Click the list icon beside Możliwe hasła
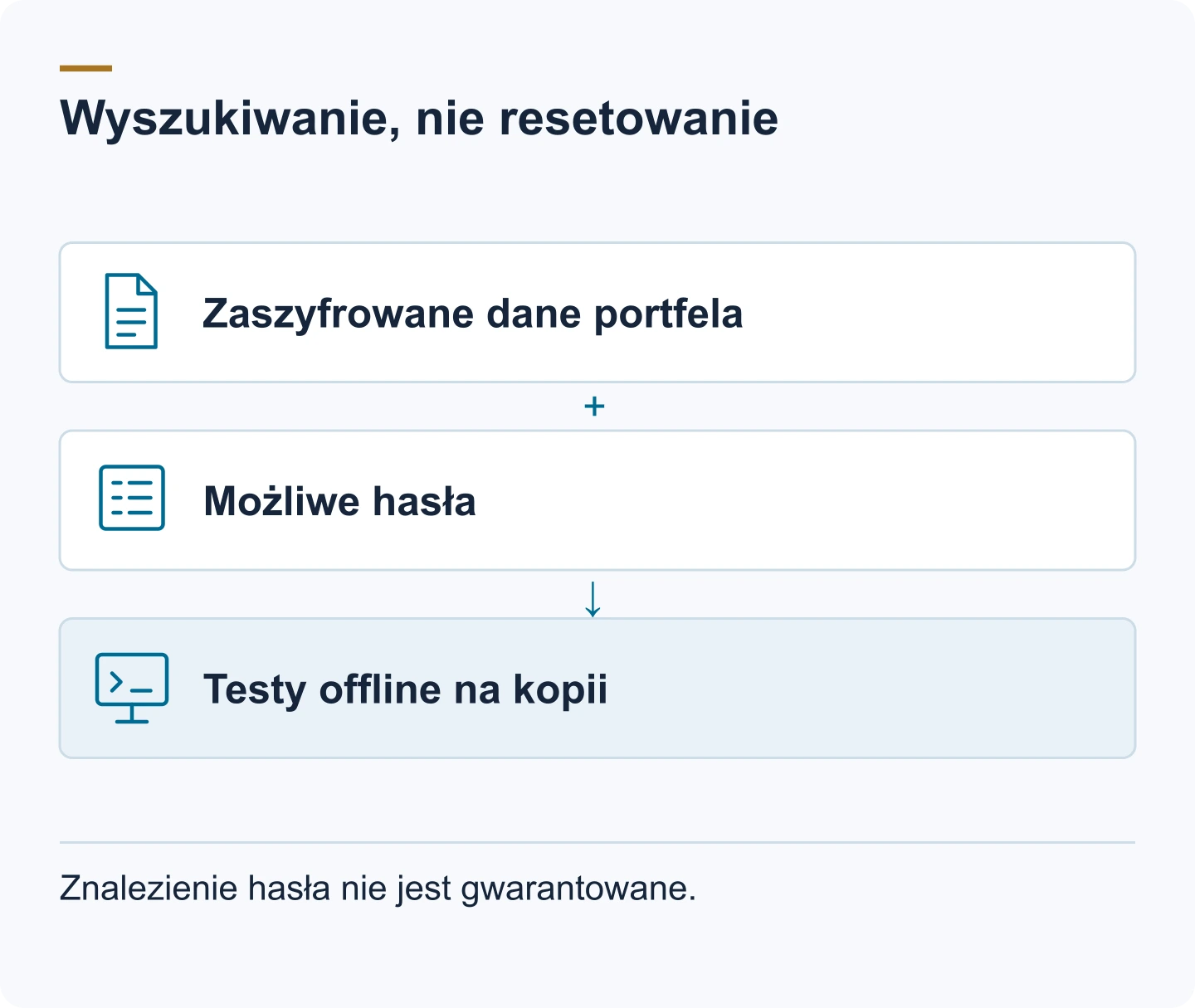Viewport: 1195px width, 1008px height. tap(132, 498)
